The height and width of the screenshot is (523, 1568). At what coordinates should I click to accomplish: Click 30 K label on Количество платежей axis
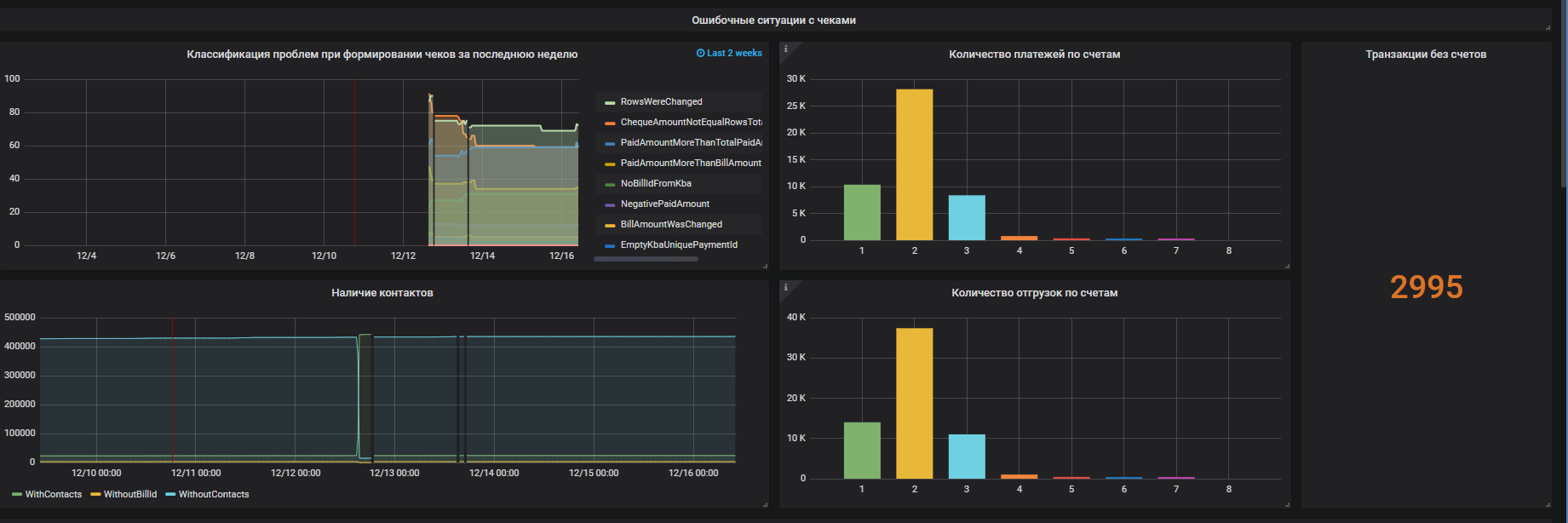tap(795, 78)
